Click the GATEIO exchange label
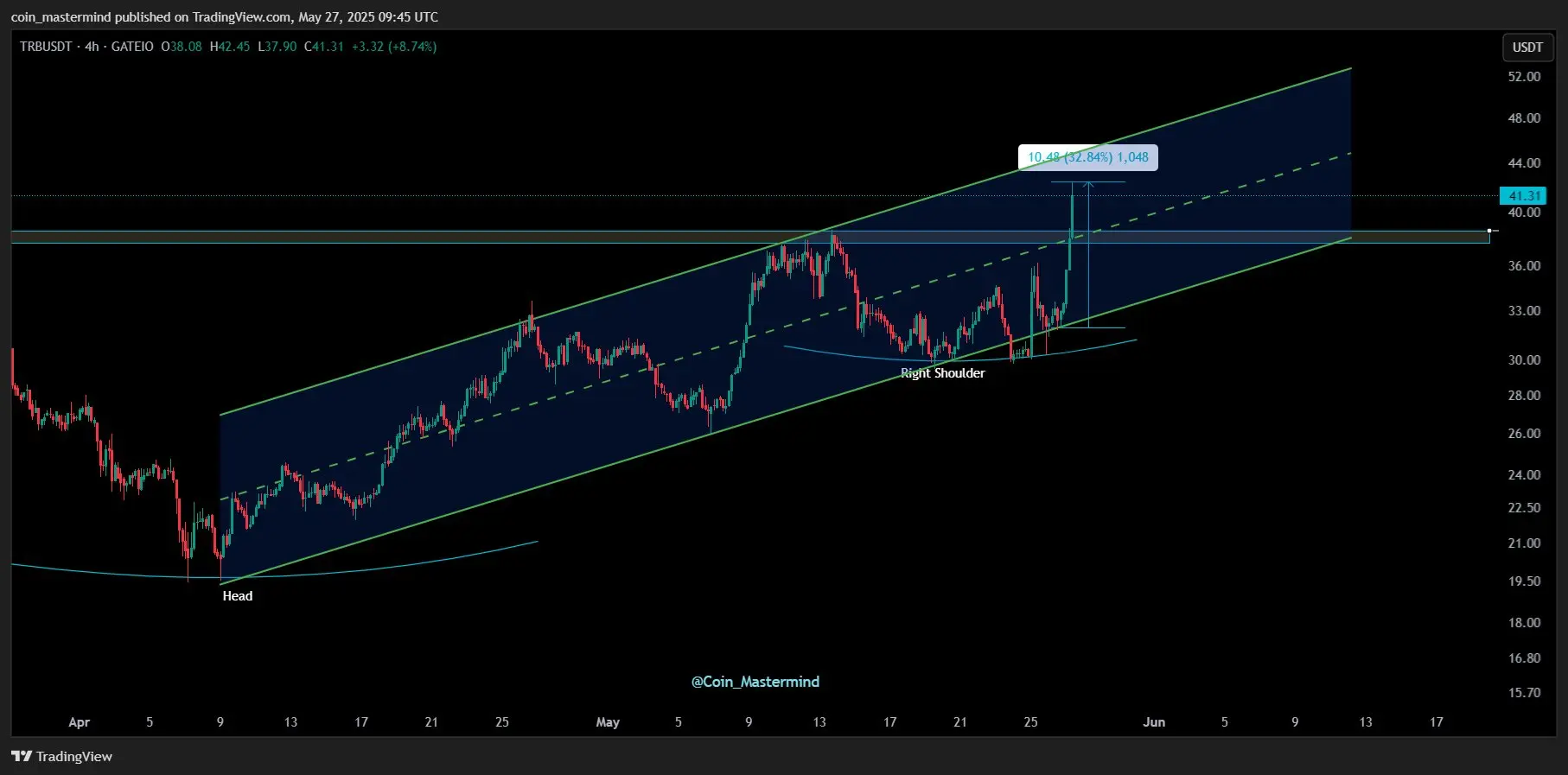Screen dimensions: 1568x775 click(x=132, y=47)
